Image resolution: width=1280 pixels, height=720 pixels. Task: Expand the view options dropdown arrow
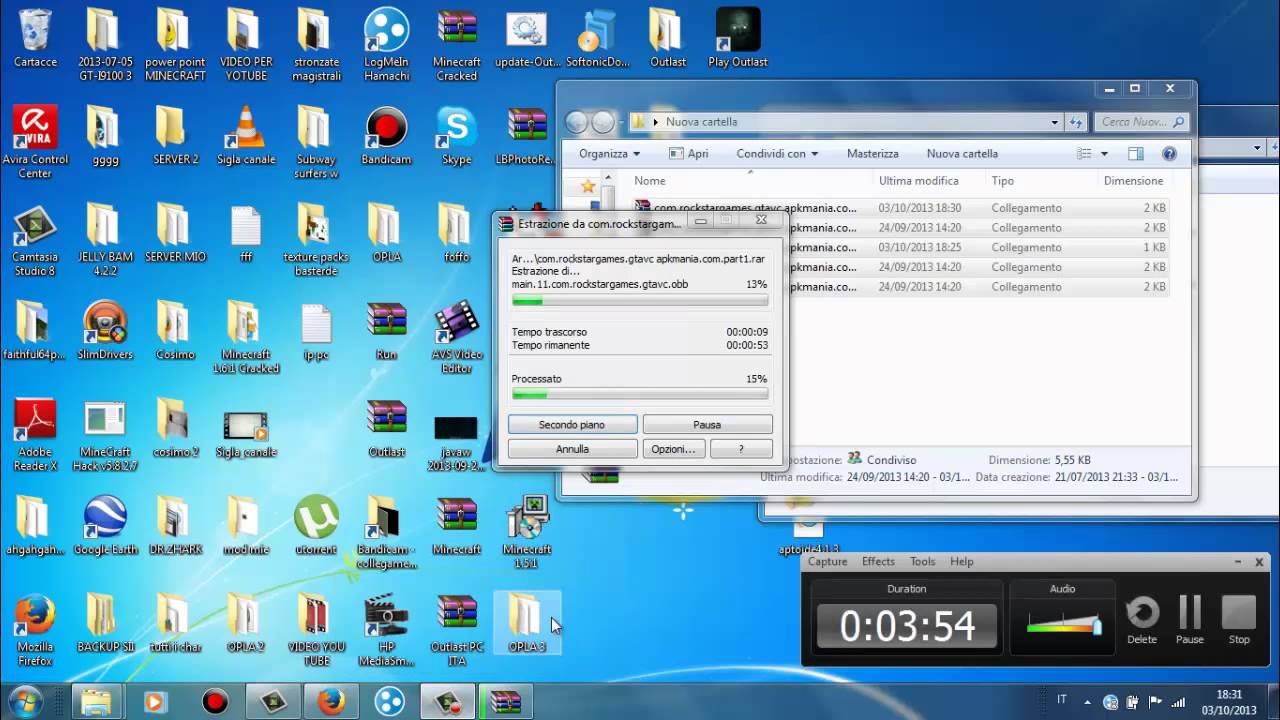(x=1104, y=154)
